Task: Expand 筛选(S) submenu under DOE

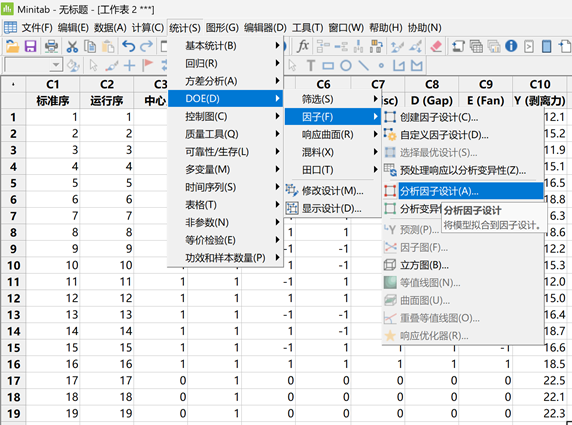Action: 333,99
